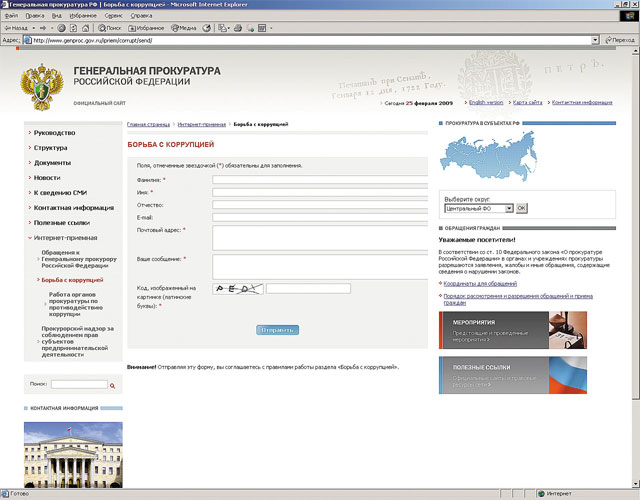Click the Главная страница breadcrumb
640x500 pixels.
(x=148, y=124)
